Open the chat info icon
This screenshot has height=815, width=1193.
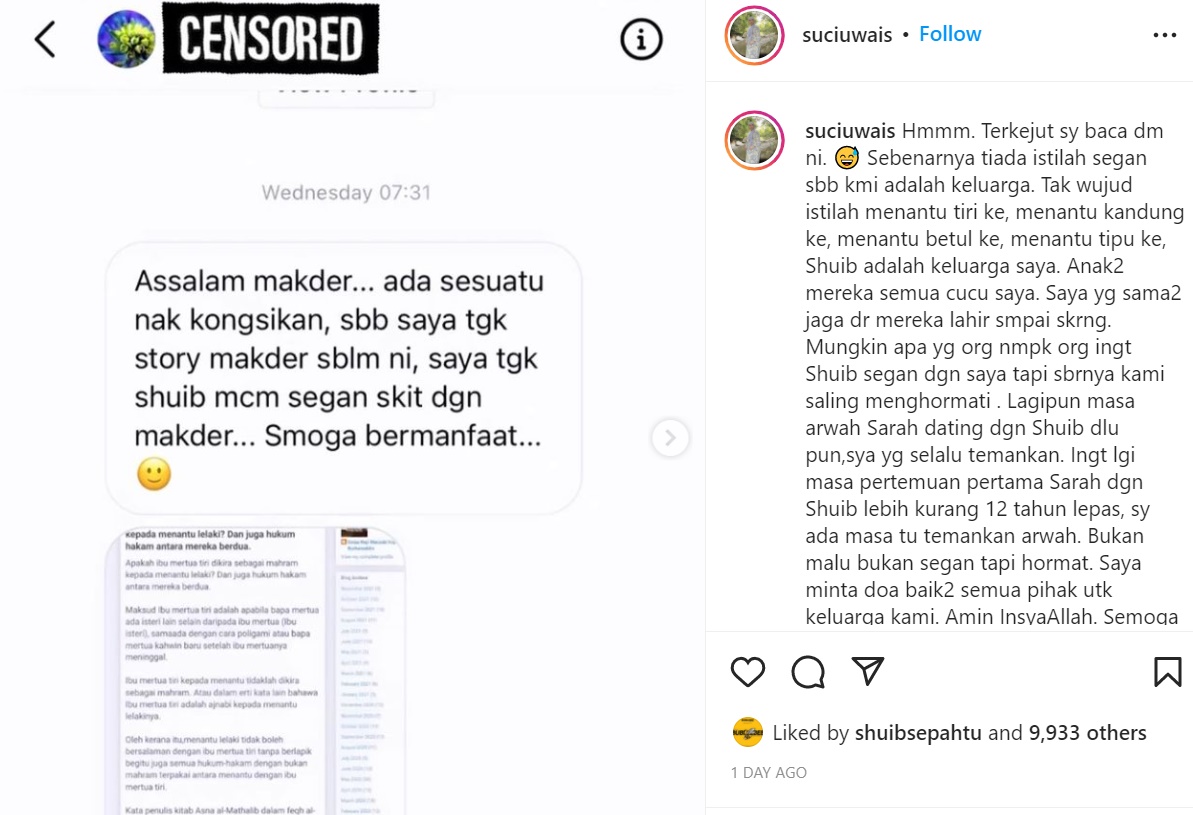point(641,39)
